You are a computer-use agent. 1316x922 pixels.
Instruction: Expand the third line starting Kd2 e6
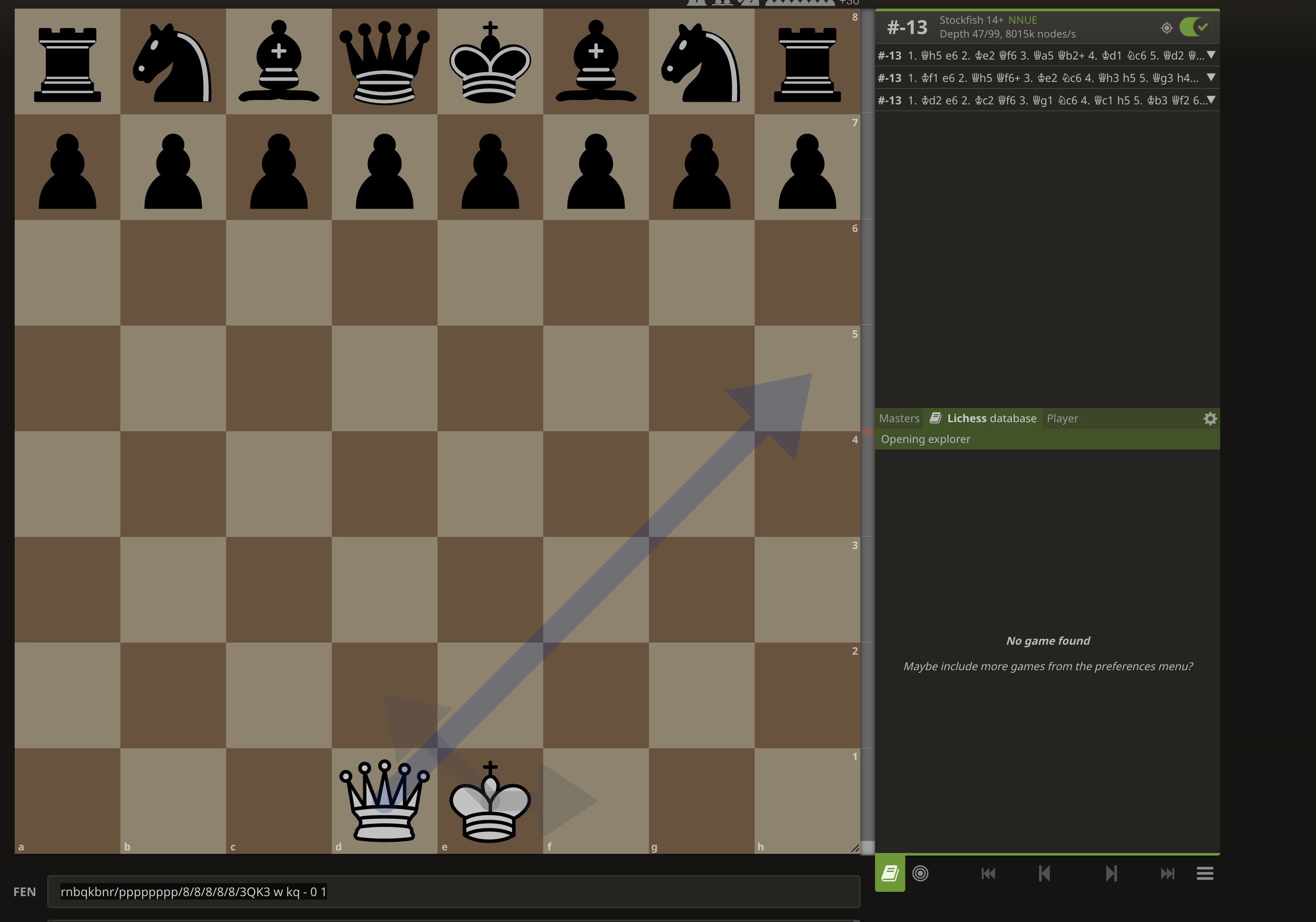pos(1211,100)
